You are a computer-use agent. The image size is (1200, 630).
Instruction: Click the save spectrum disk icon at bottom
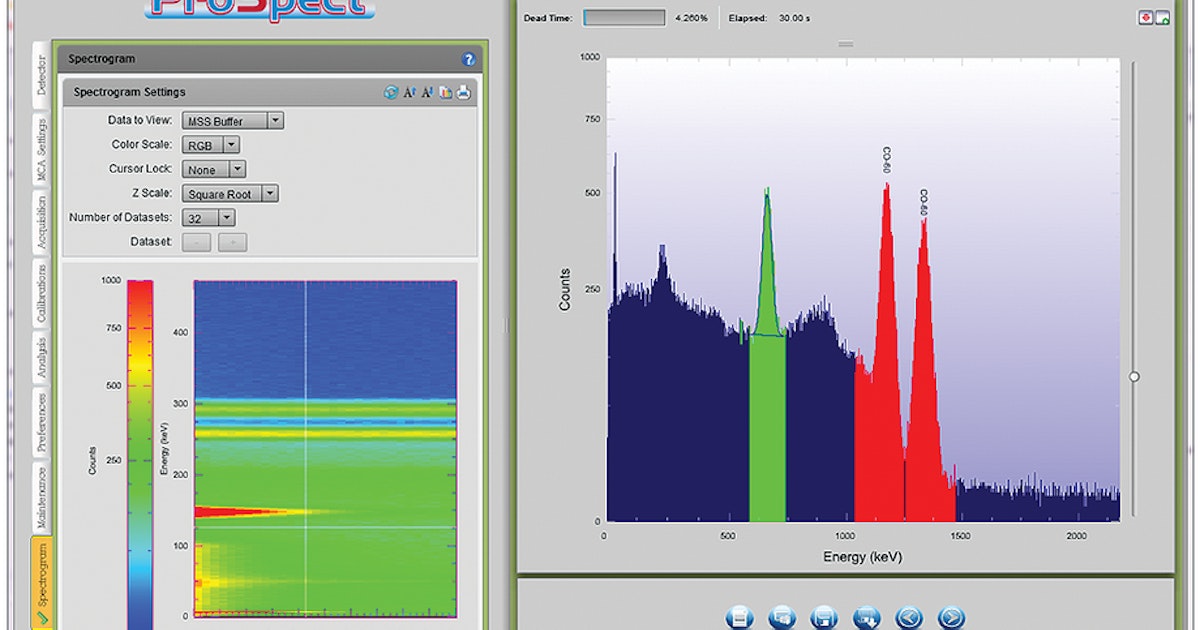click(x=825, y=616)
